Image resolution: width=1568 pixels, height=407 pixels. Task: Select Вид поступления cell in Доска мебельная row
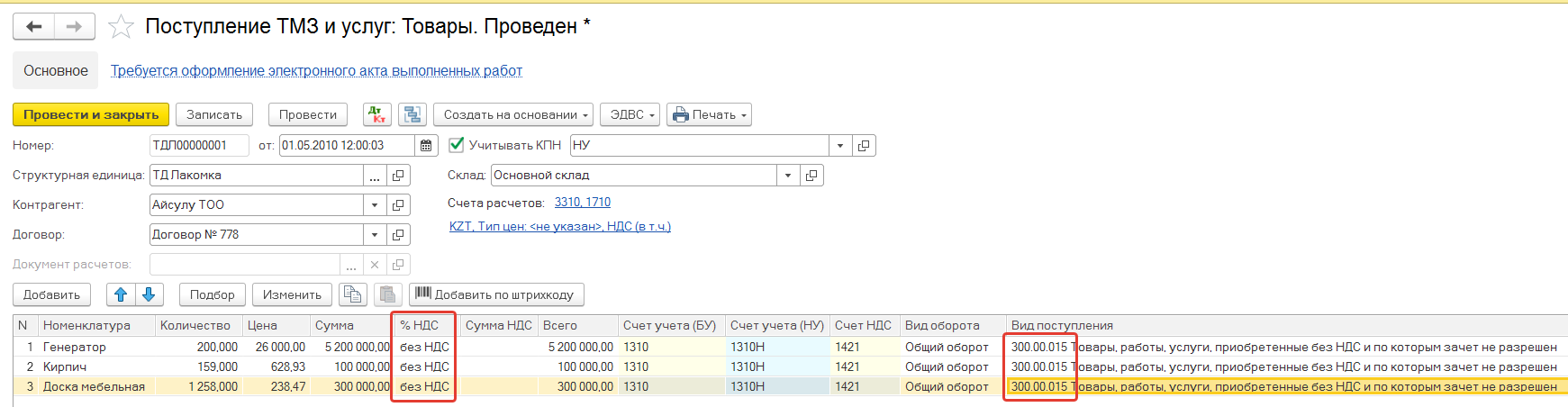click(1286, 386)
